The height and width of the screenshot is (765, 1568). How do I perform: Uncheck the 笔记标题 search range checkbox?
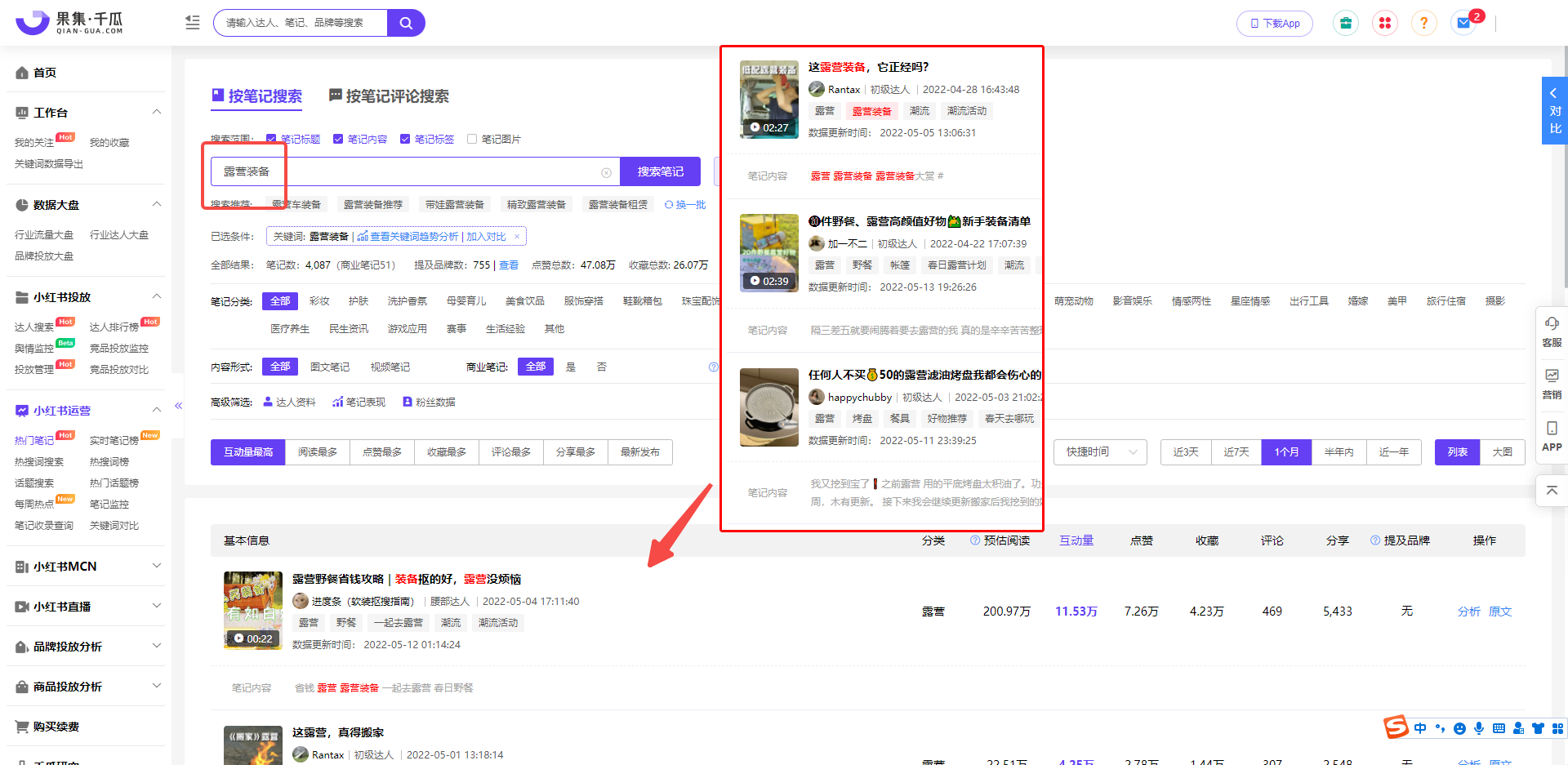[271, 139]
